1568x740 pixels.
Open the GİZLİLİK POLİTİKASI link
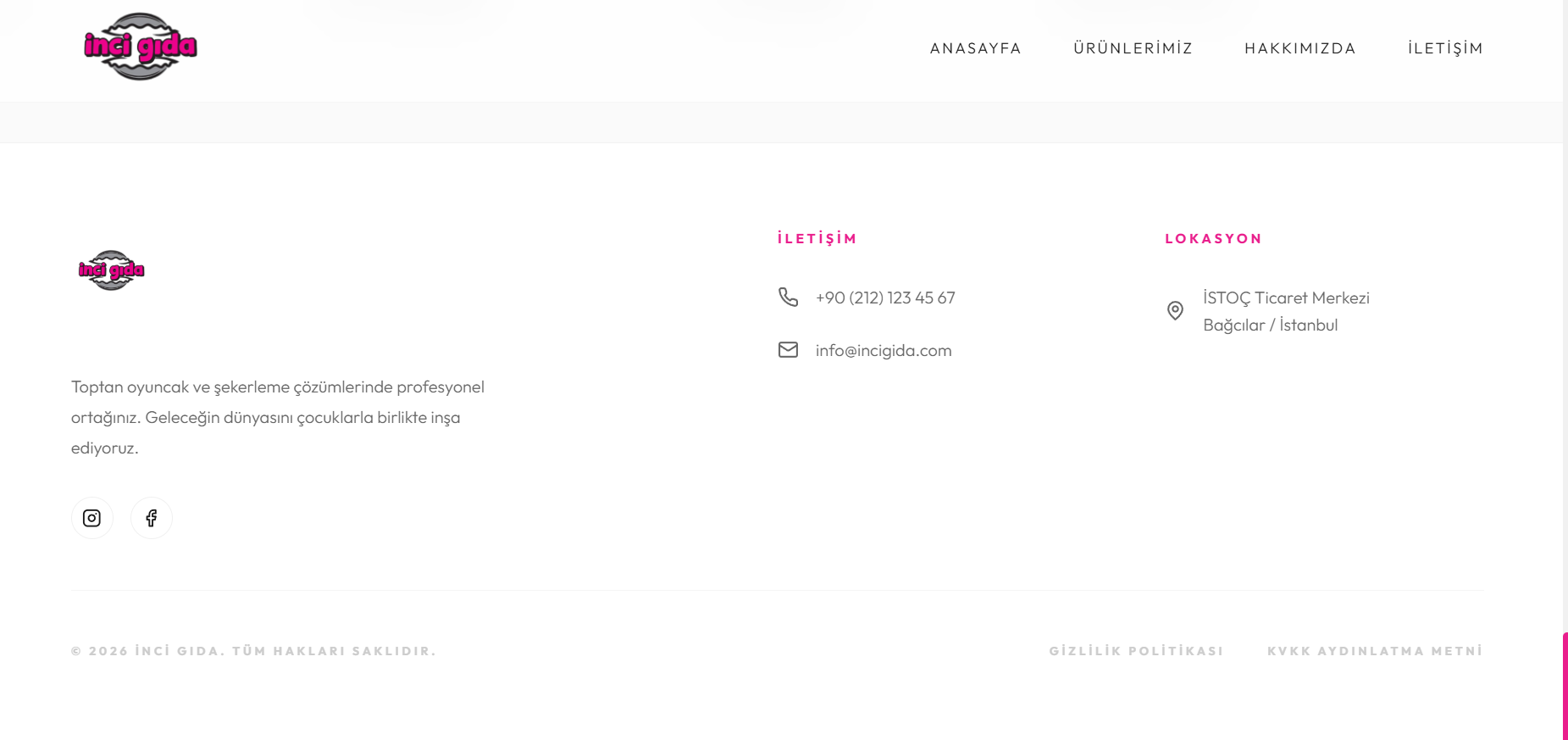pos(1136,651)
